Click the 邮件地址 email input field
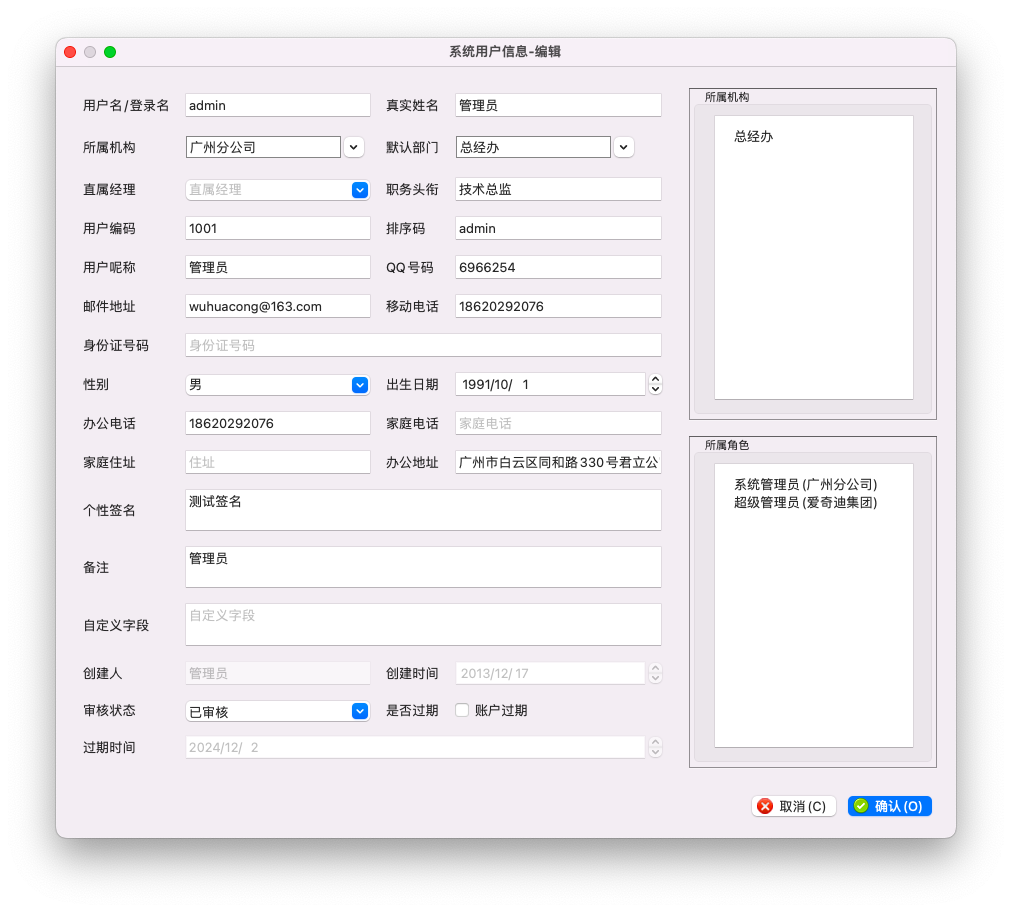The width and height of the screenshot is (1012, 912). [x=277, y=305]
